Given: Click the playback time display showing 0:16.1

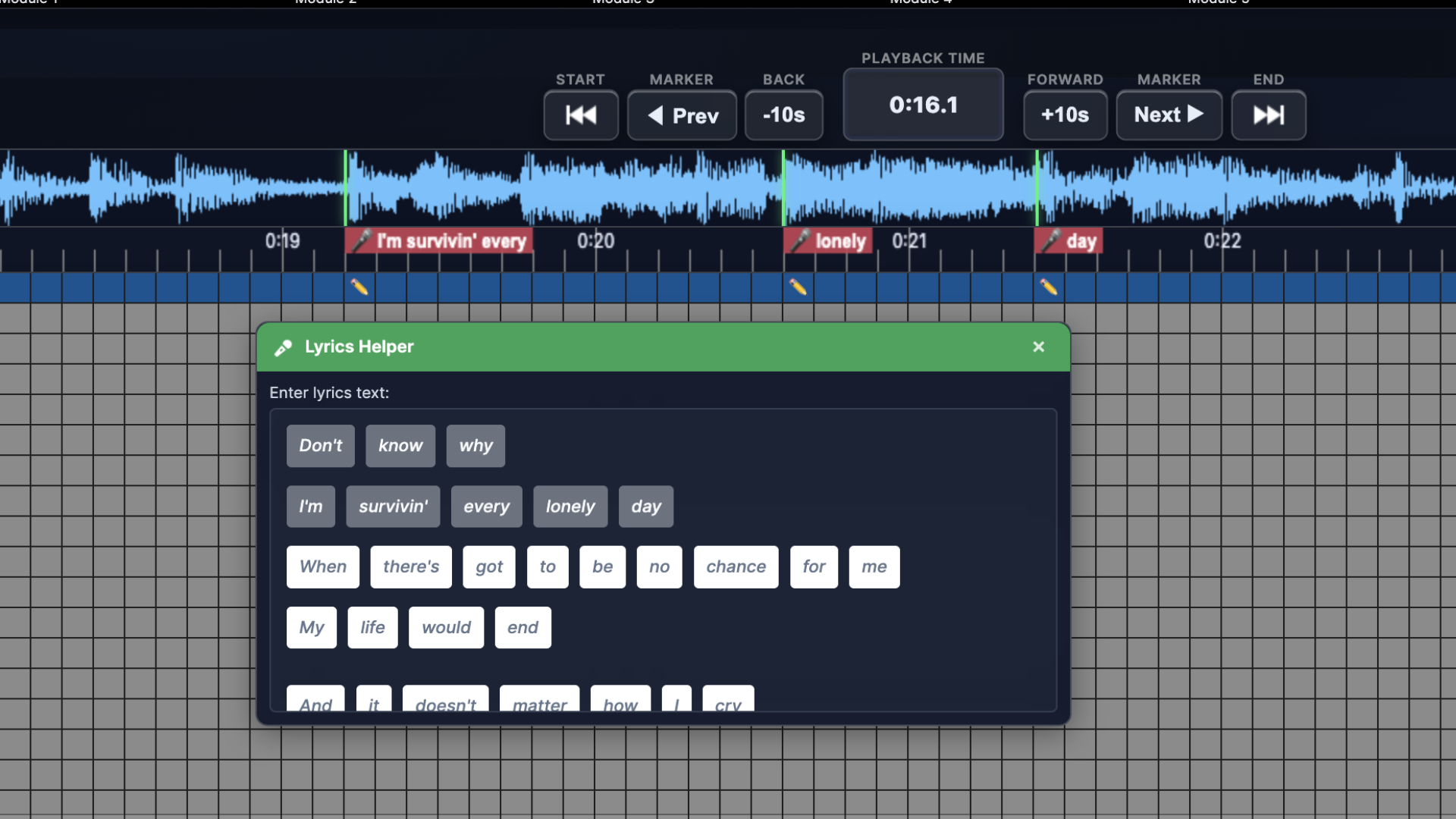Looking at the screenshot, I should pyautogui.click(x=923, y=105).
